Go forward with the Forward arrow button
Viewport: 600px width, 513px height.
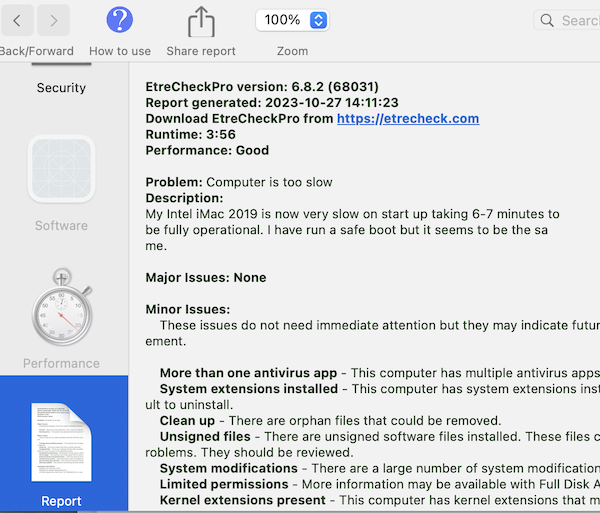[x=54, y=20]
